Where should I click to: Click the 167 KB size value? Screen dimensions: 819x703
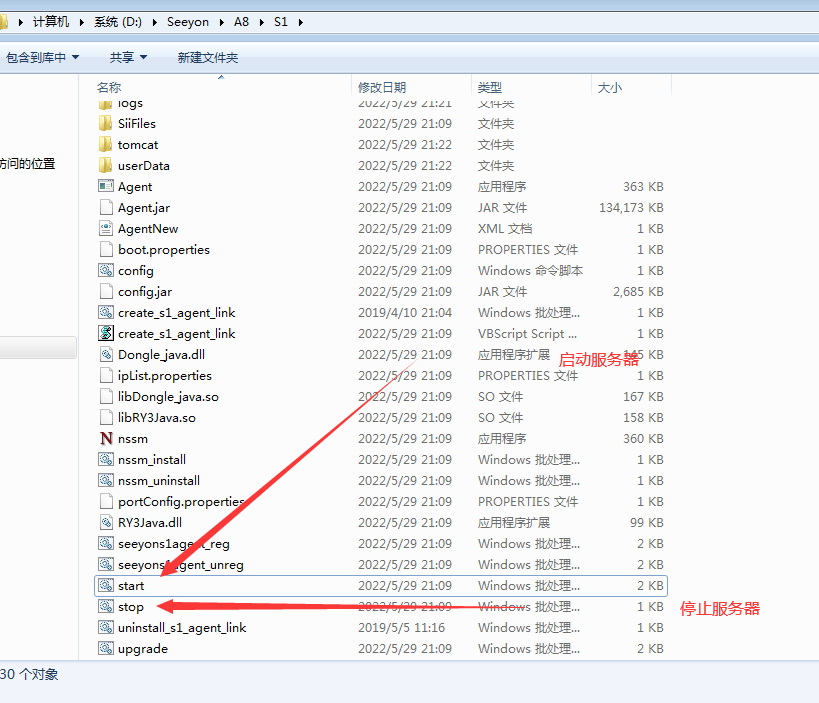coord(643,396)
